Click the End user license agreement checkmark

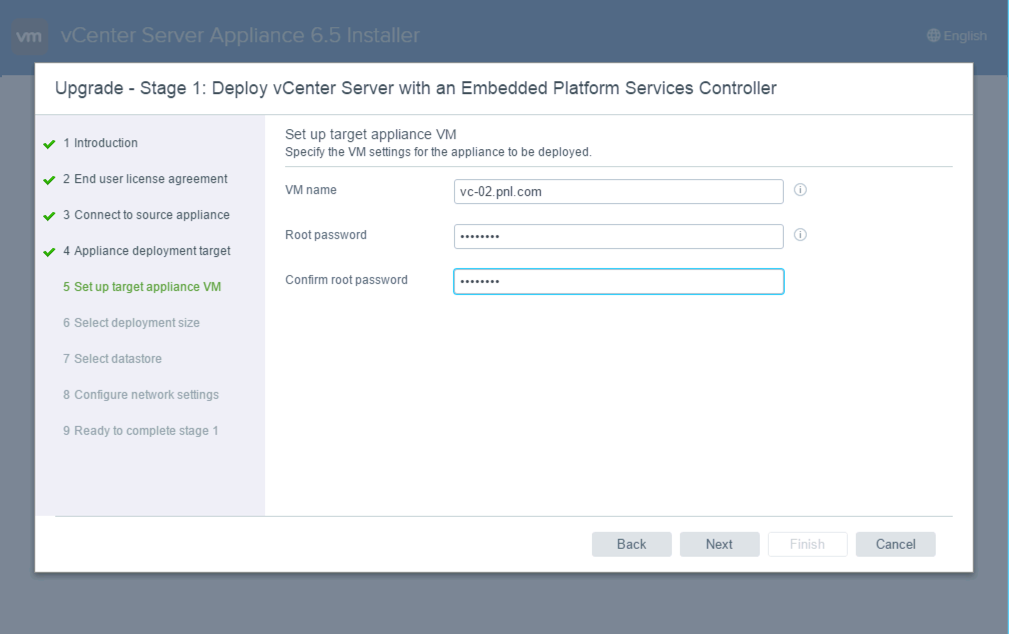[x=49, y=180]
